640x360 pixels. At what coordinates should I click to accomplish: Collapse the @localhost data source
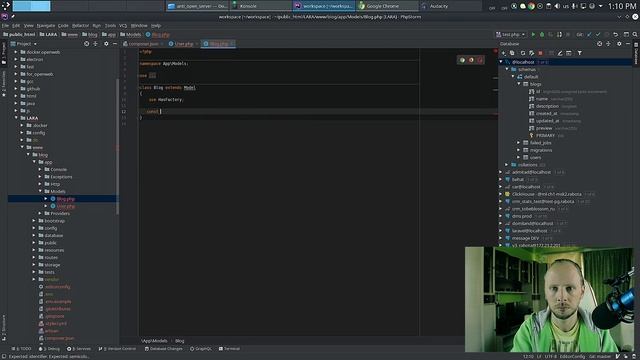click(501, 62)
